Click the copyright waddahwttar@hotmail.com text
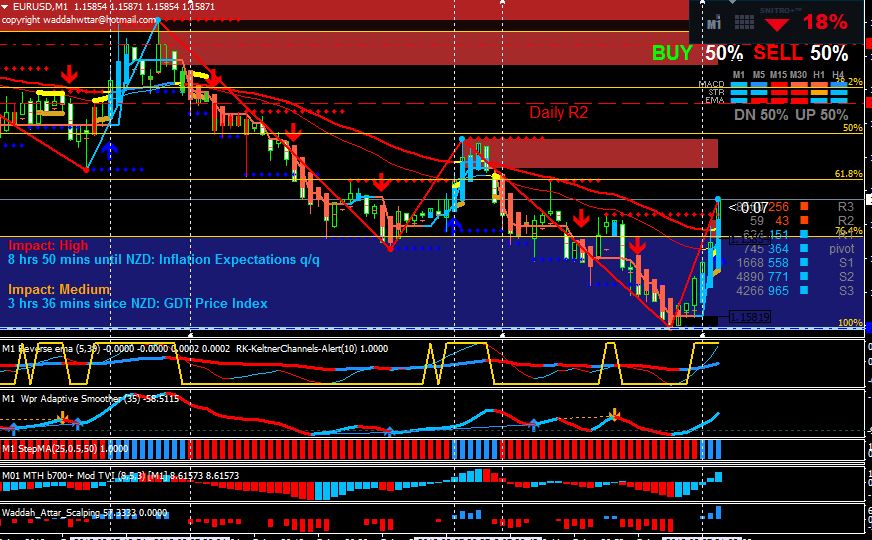Image resolution: width=872 pixels, height=540 pixels. 78,19
